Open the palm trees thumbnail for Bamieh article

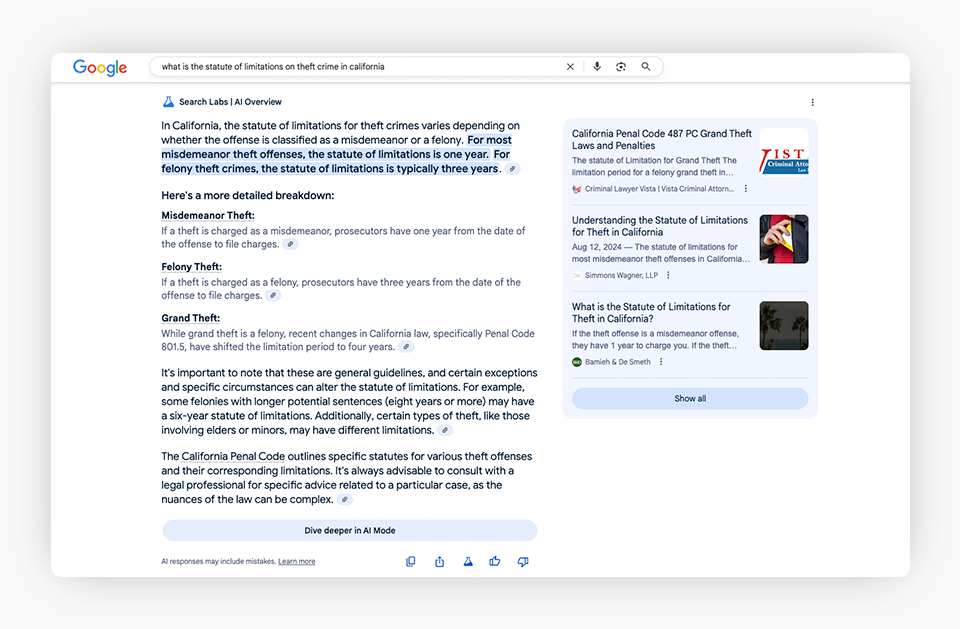click(784, 325)
